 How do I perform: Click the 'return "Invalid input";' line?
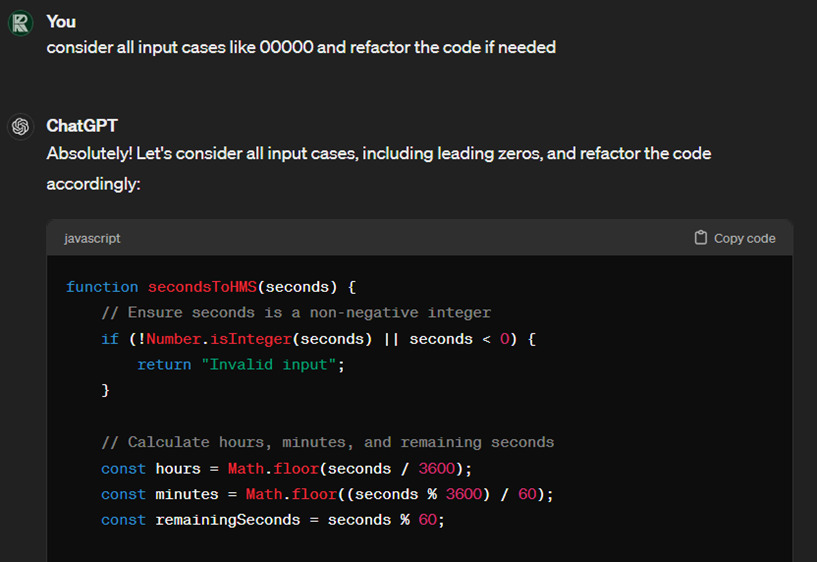coord(241,365)
